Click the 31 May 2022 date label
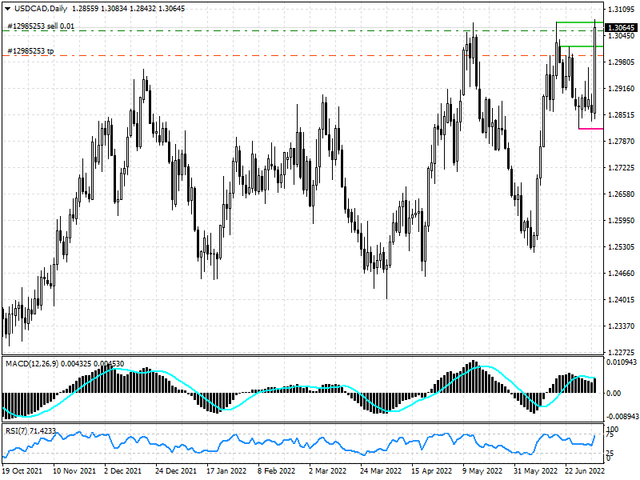The height and width of the screenshot is (480, 640). pyautogui.click(x=535, y=471)
